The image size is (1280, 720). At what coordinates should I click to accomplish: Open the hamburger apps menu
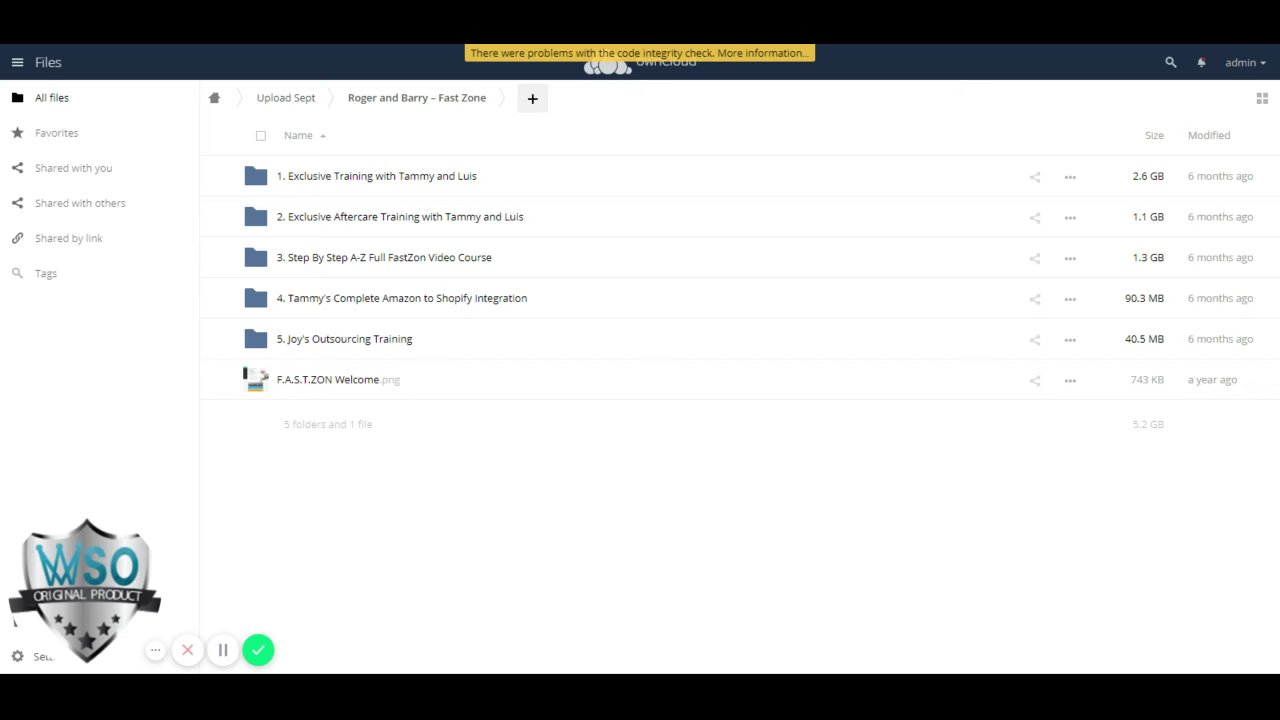pos(17,62)
